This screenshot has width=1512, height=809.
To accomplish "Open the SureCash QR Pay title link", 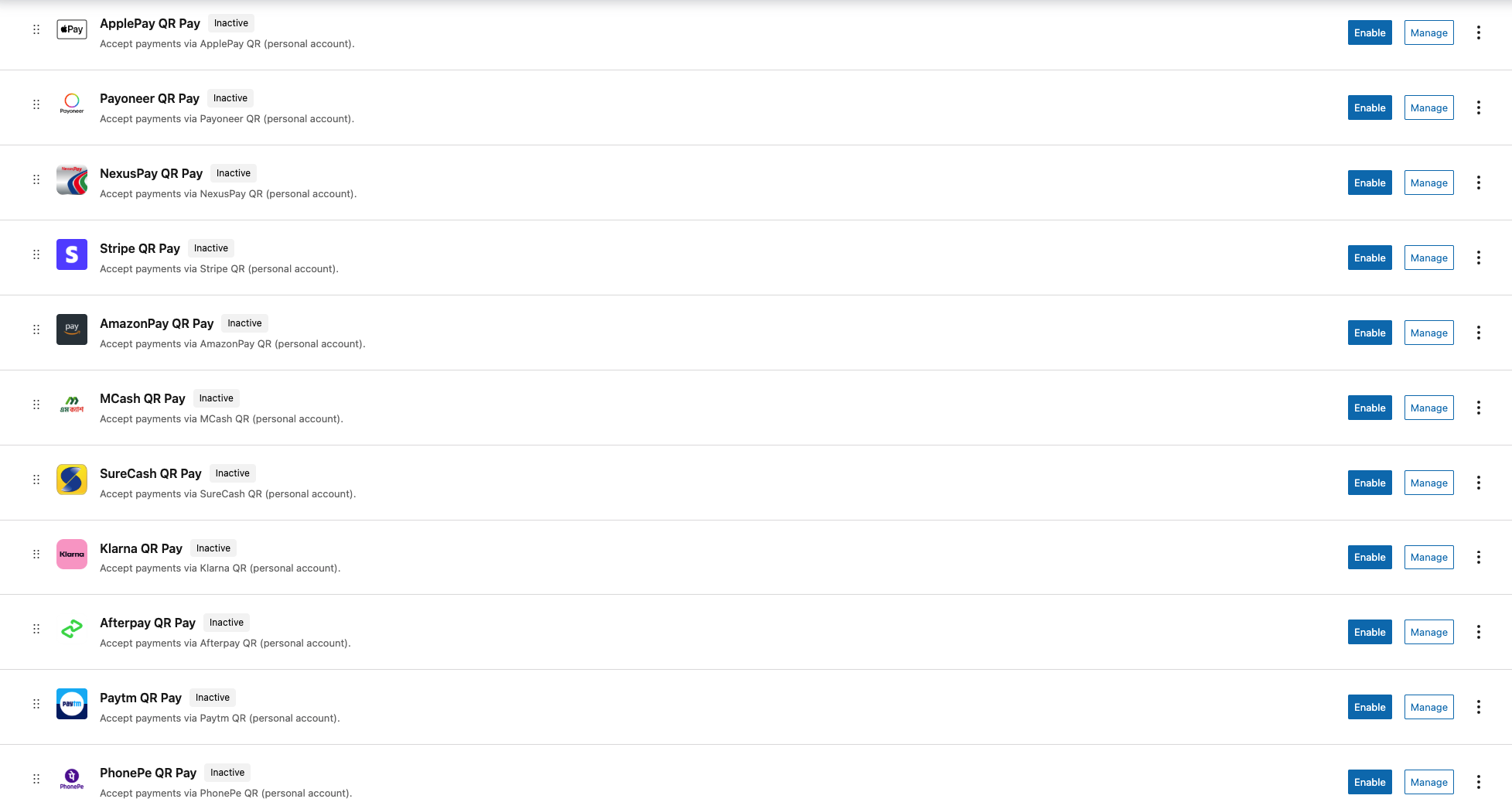I will (150, 473).
